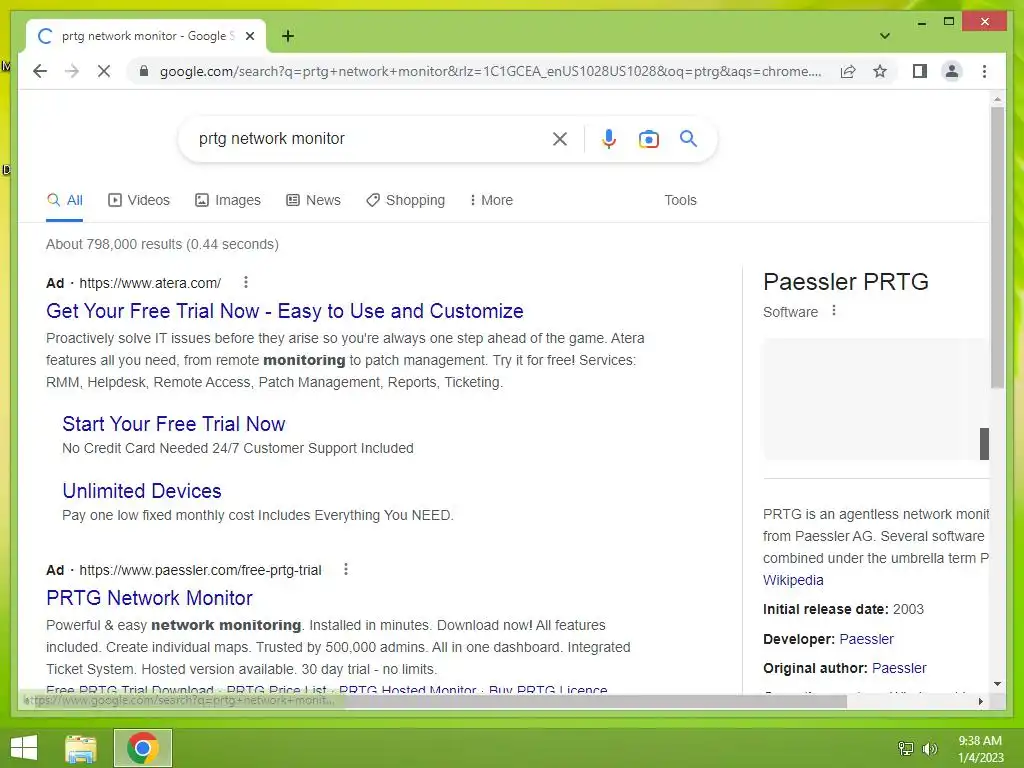1024x768 pixels.
Task: Close the prtg network monitor tab
Action: pyautogui.click(x=249, y=36)
